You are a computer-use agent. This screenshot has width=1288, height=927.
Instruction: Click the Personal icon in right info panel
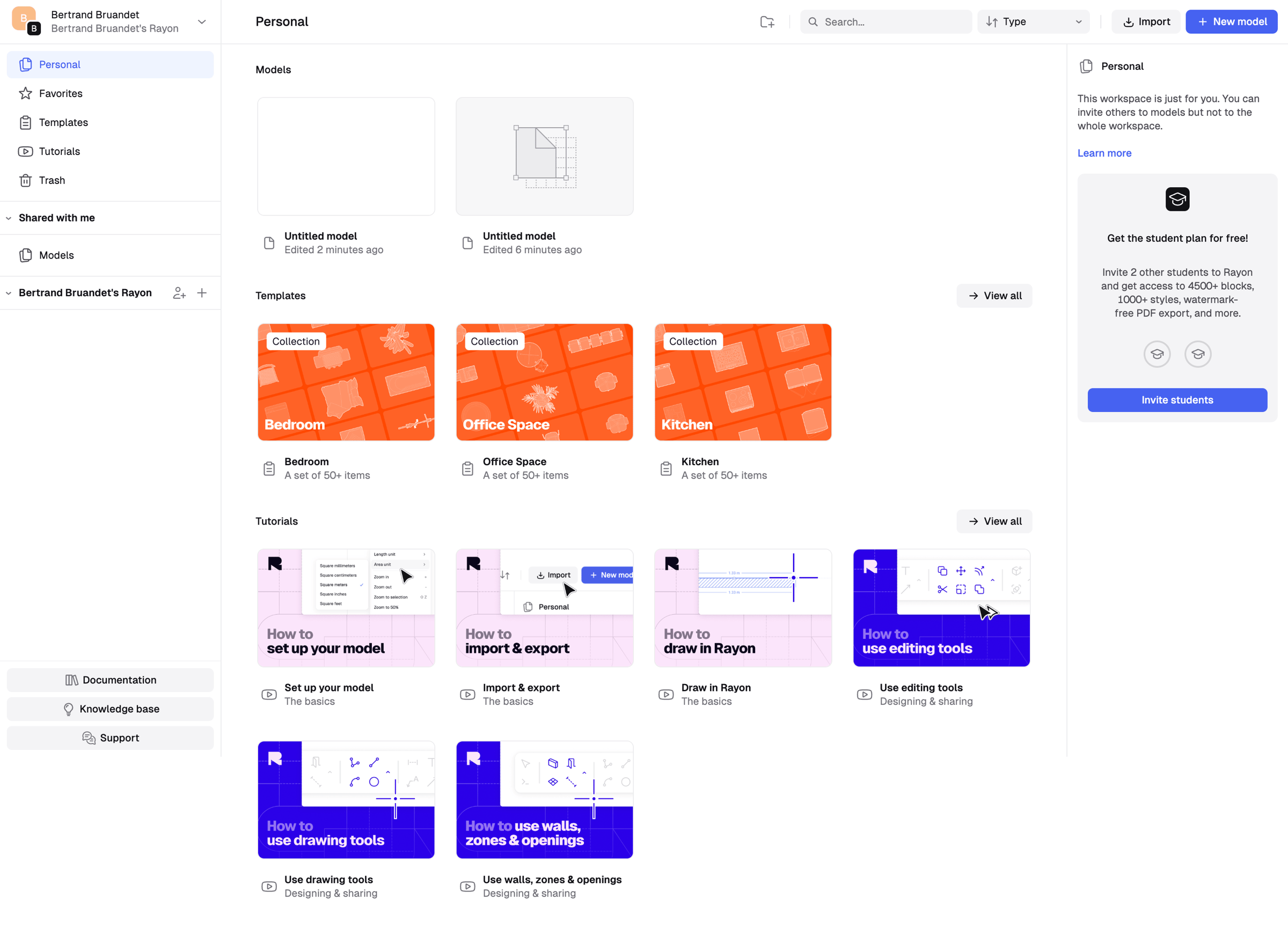[1086, 67]
